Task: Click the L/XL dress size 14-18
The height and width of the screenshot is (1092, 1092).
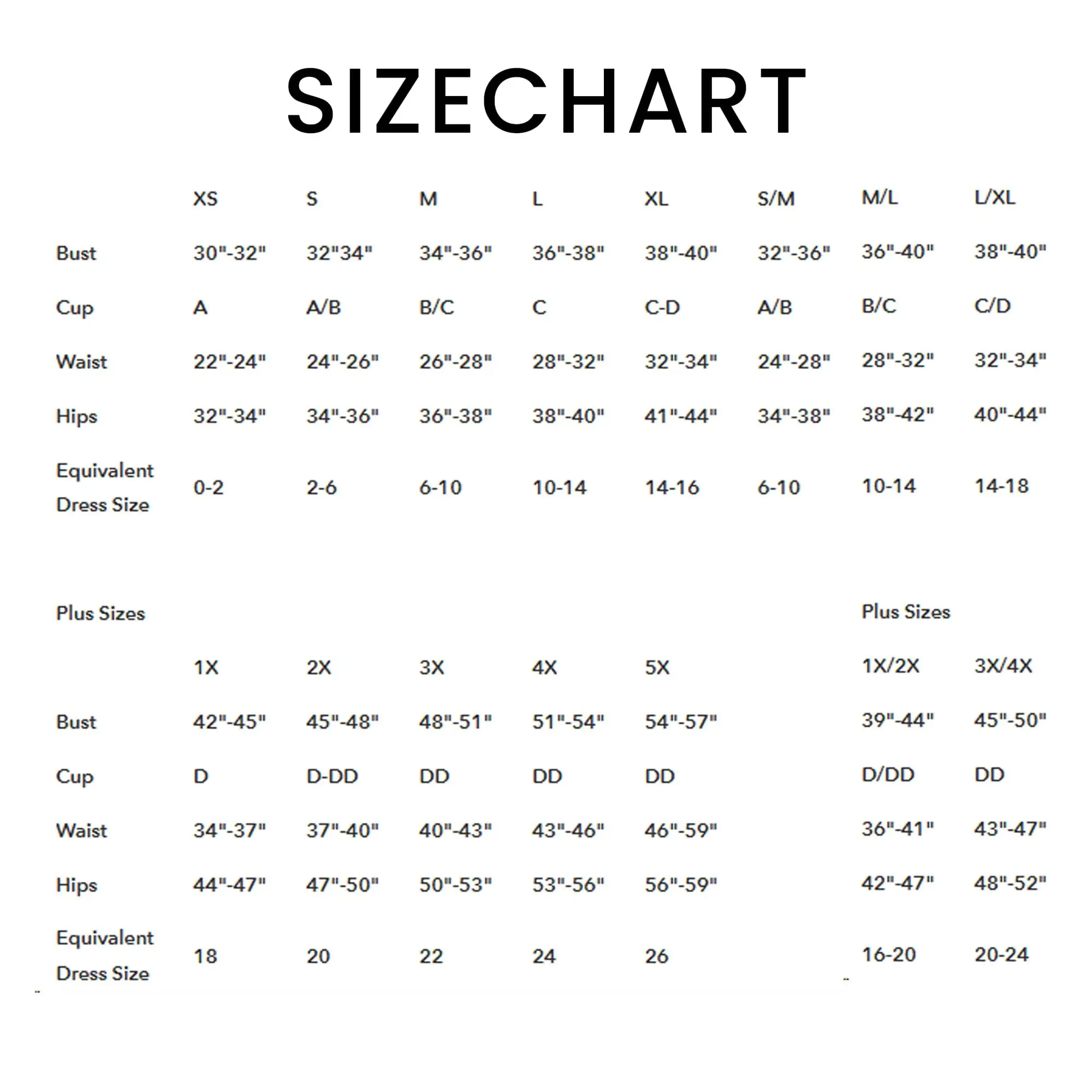Action: pos(1001,485)
